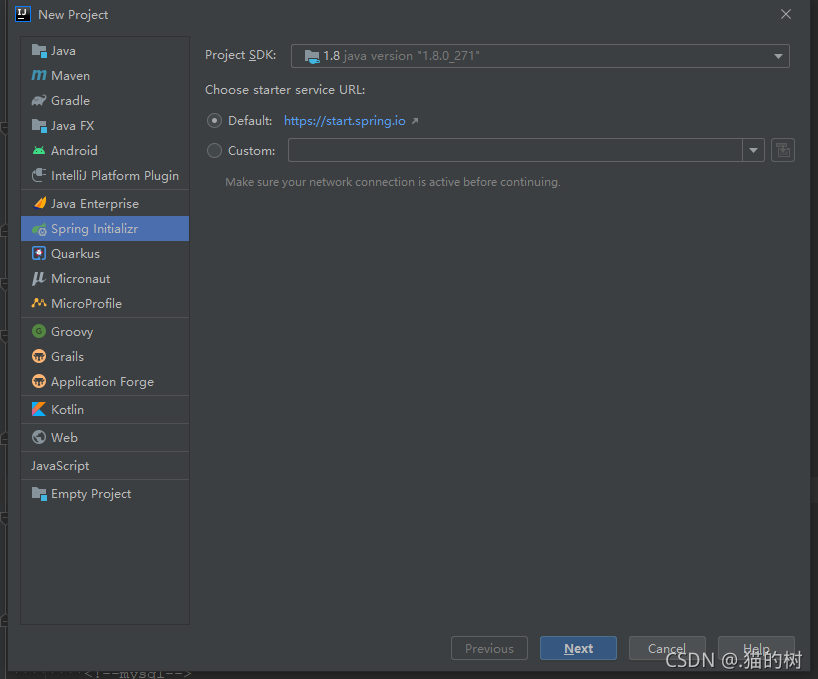The width and height of the screenshot is (818, 679).
Task: Select the Empty Project label
Action: tap(91, 494)
